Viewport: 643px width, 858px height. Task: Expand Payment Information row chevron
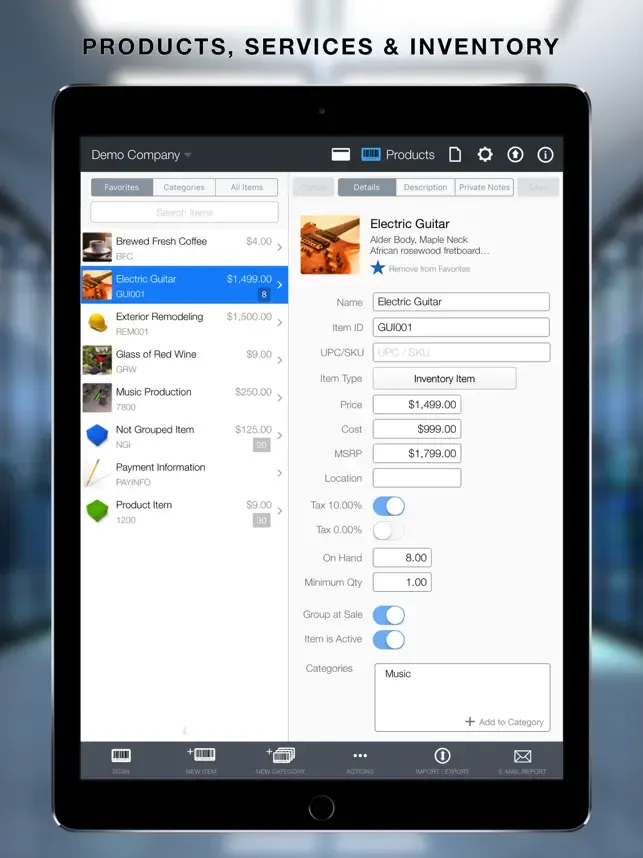tap(280, 473)
